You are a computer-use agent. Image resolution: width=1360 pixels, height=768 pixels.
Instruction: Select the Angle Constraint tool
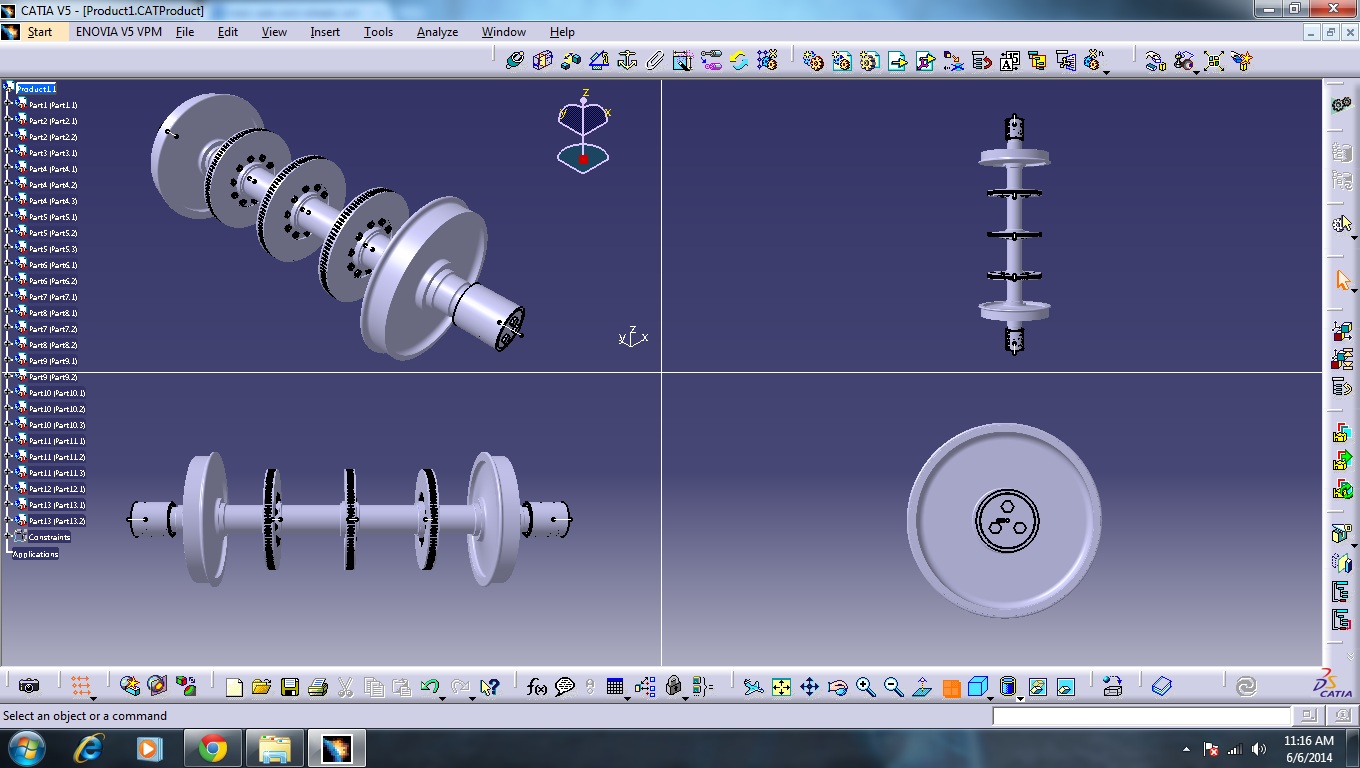pos(599,61)
